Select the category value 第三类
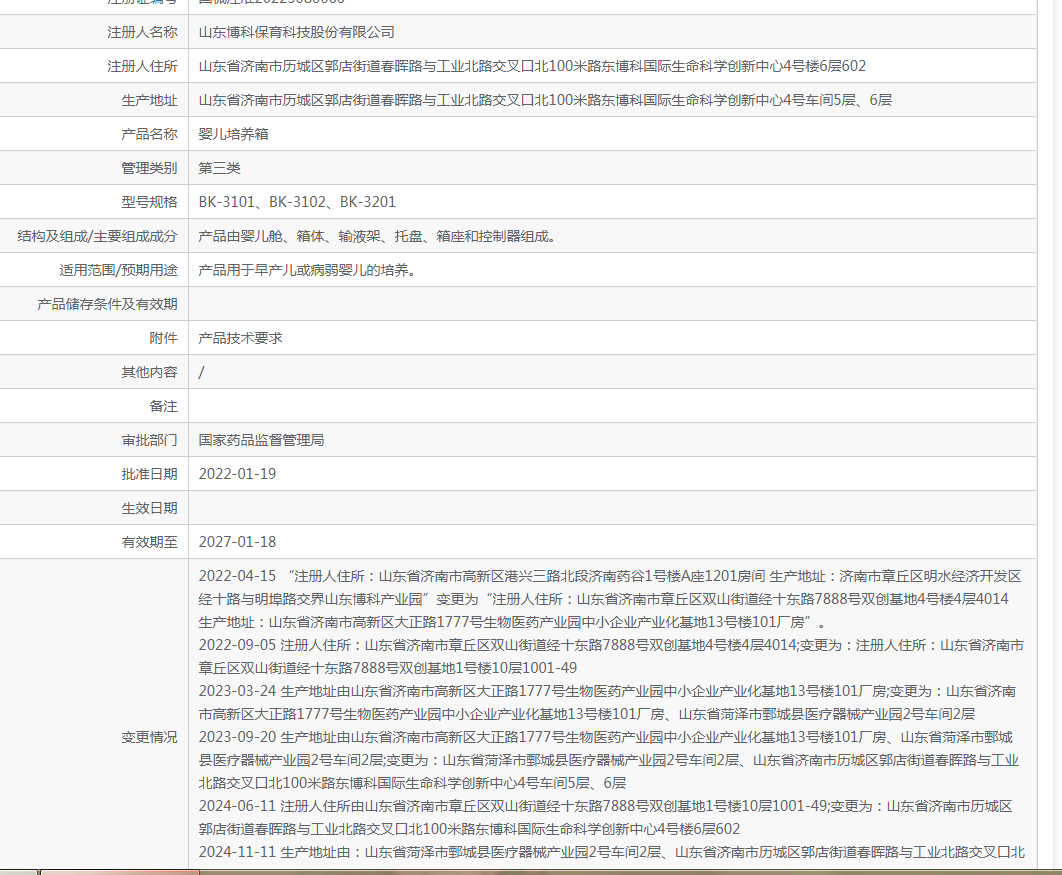 (219, 168)
